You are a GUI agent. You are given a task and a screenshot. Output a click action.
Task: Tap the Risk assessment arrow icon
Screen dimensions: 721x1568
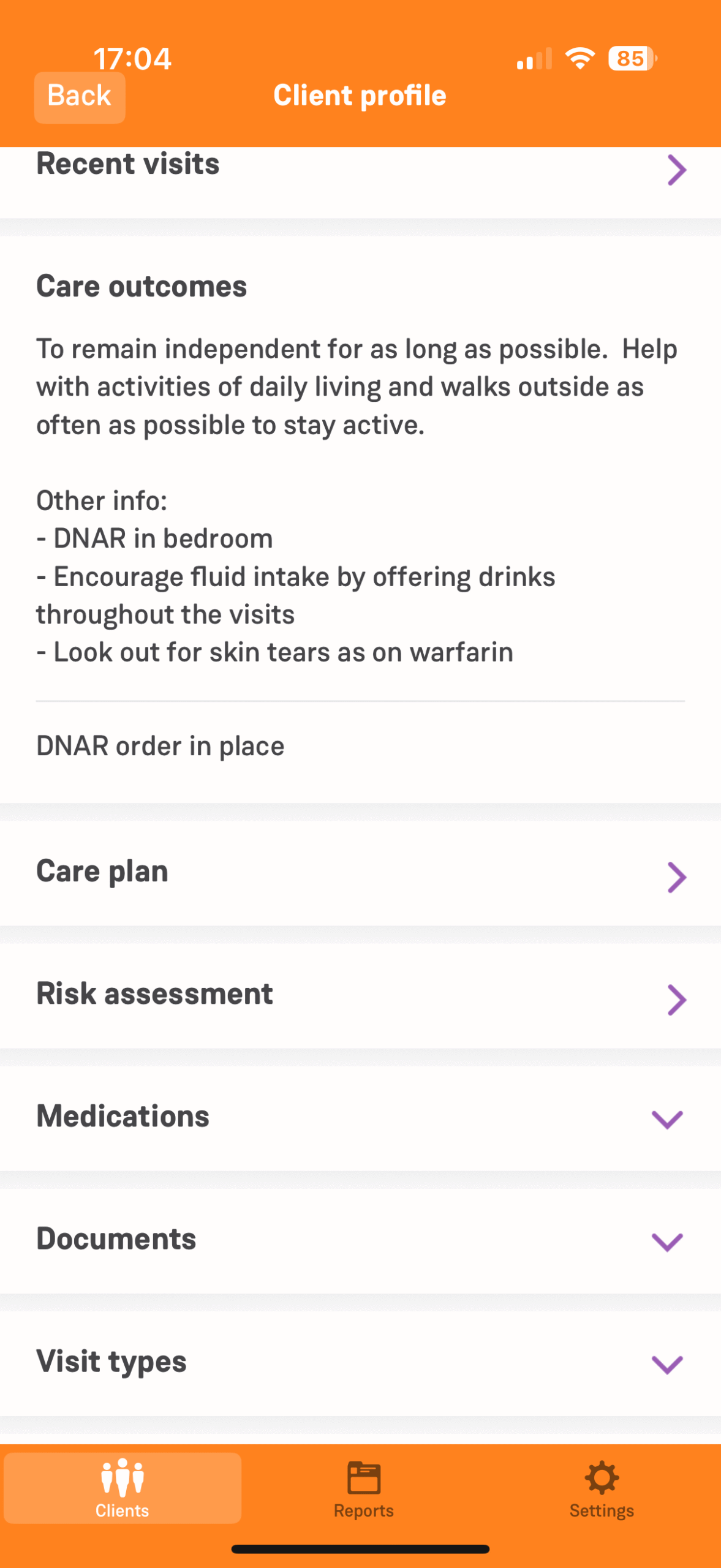676,1000
